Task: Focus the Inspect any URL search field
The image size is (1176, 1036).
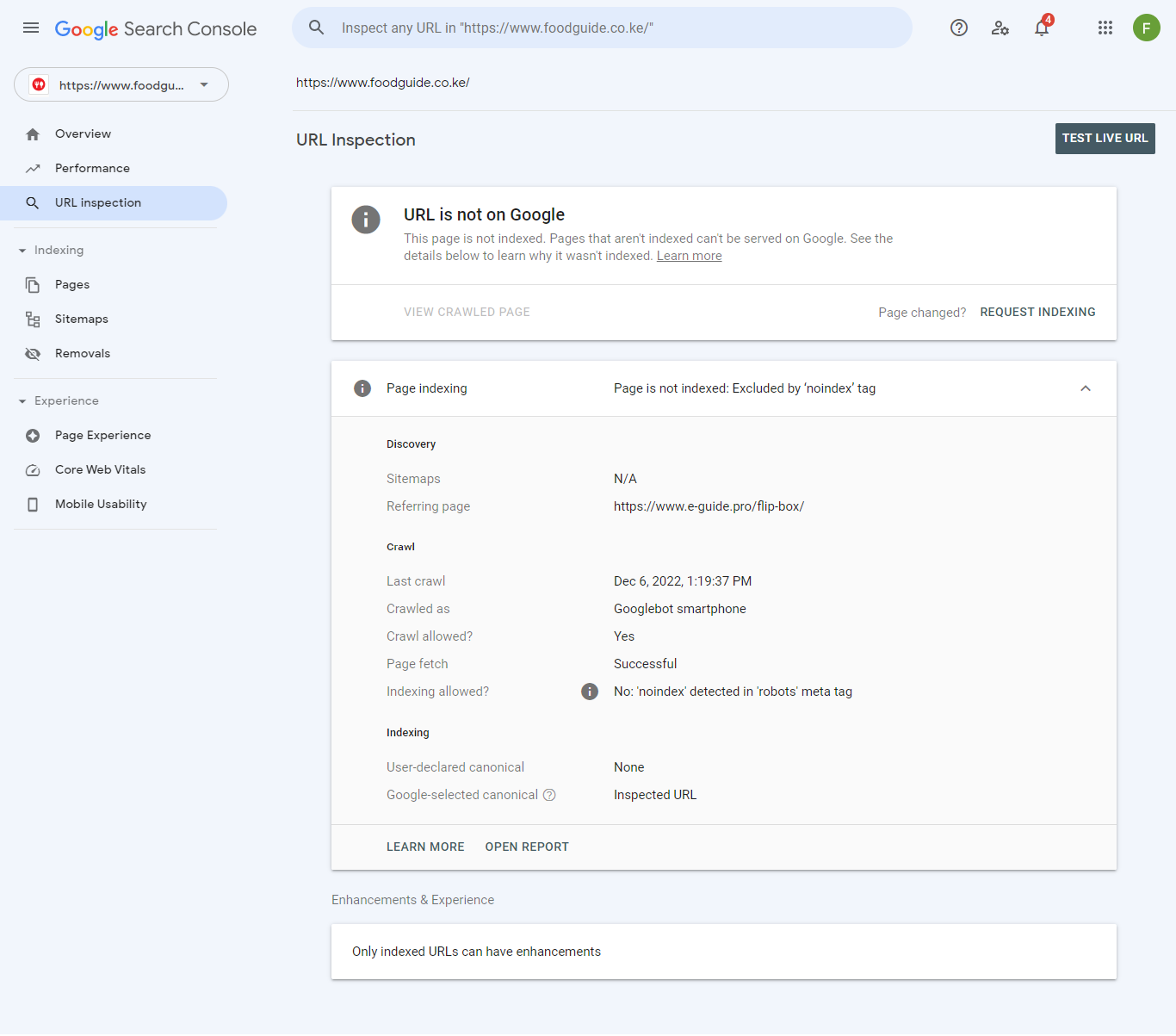Action: pos(603,28)
